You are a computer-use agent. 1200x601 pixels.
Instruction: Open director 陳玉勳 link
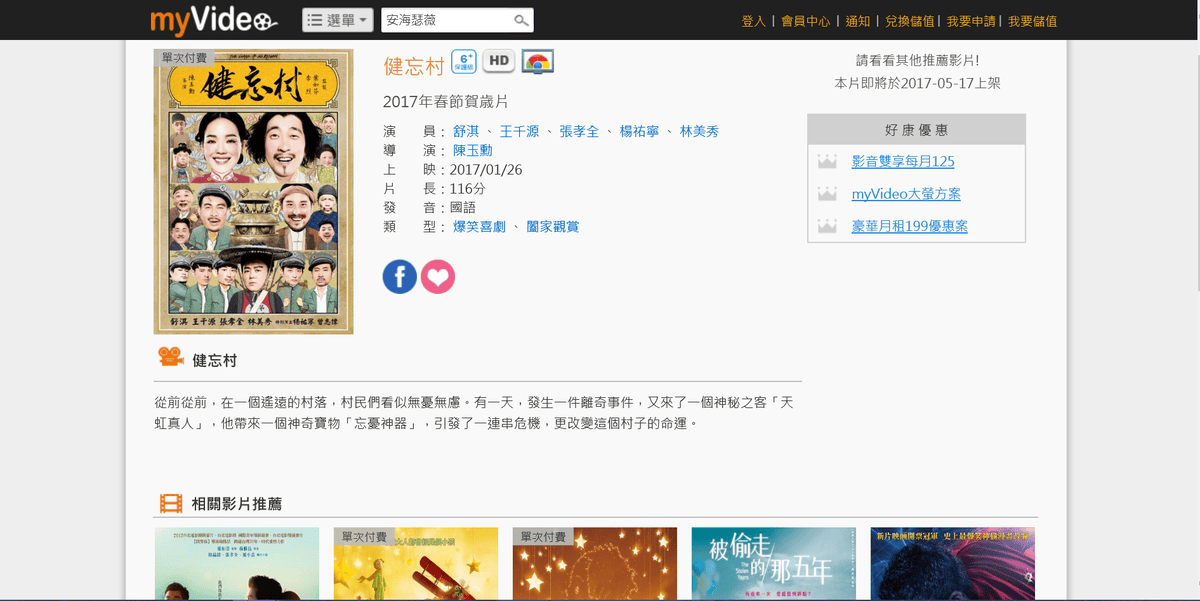click(473, 150)
